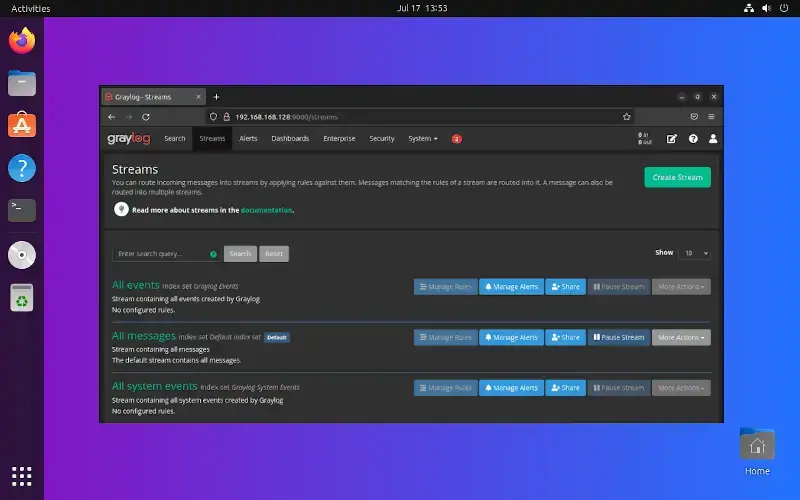Select the Graylog - Streams browser tab

click(x=153, y=97)
